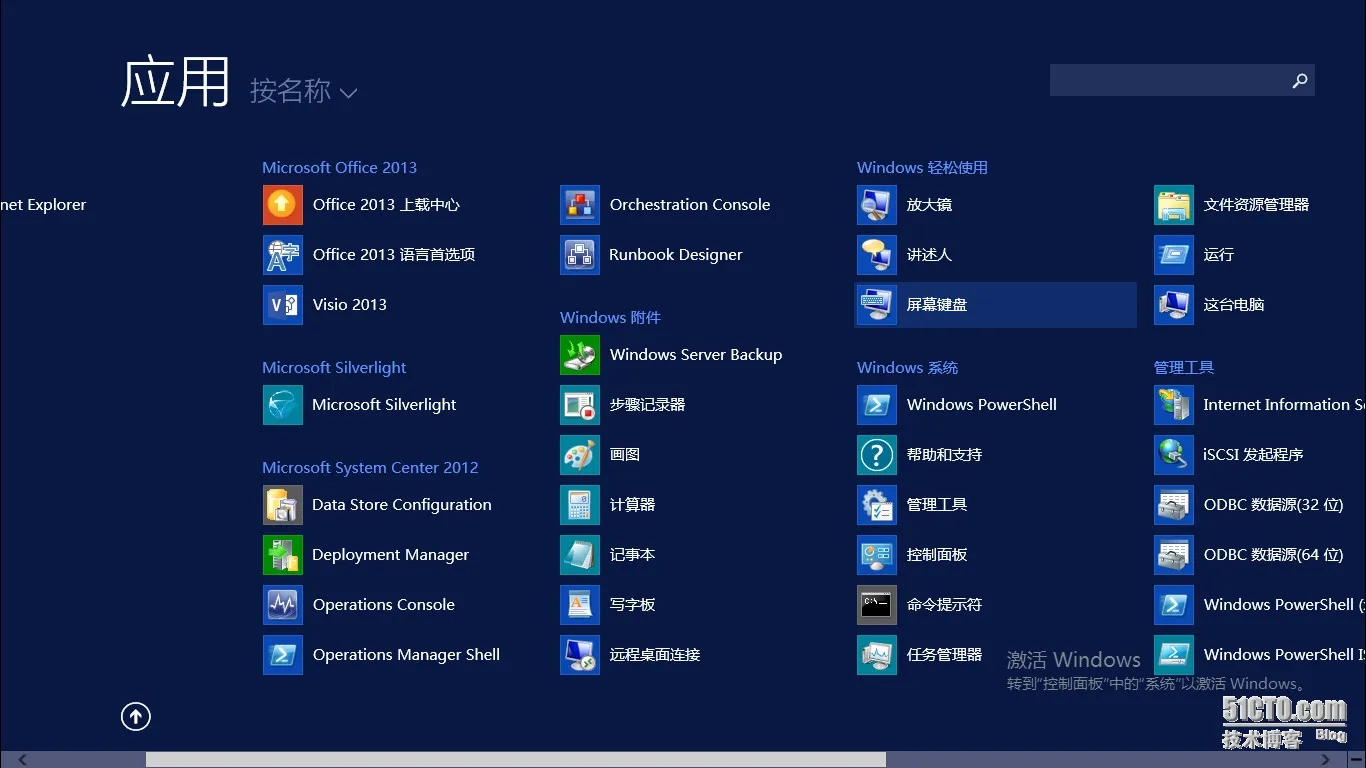Open 讲述人 narrator icon
Screen dimensions: 1366x768
click(877, 255)
